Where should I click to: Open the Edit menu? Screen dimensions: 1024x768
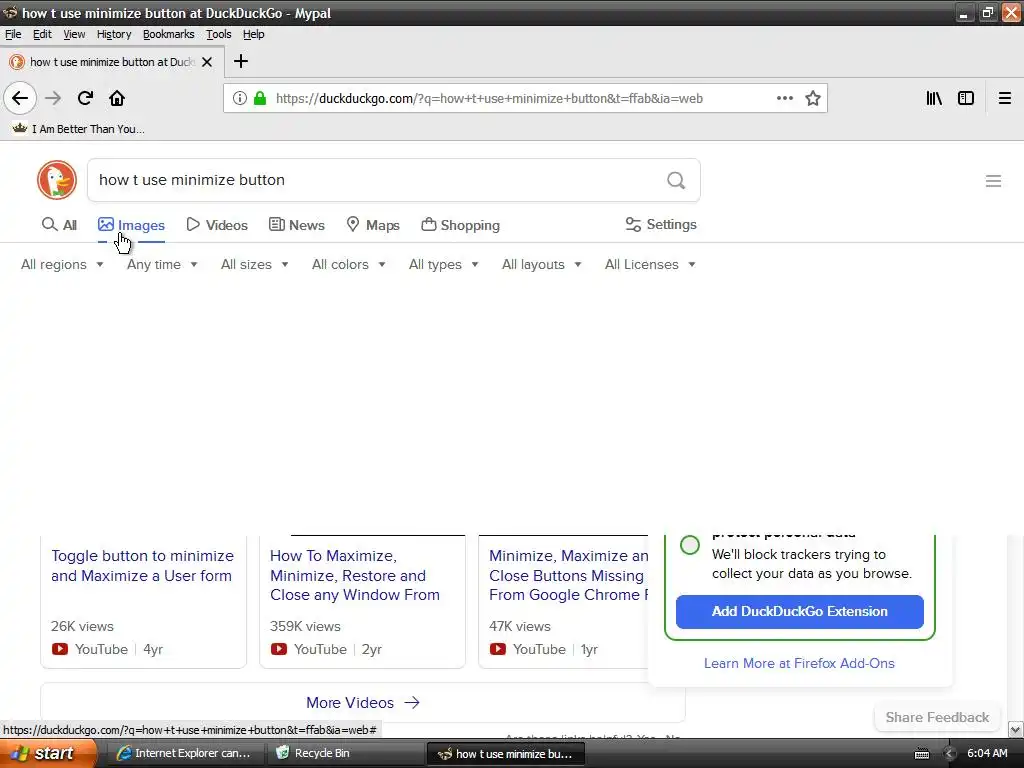[42, 34]
